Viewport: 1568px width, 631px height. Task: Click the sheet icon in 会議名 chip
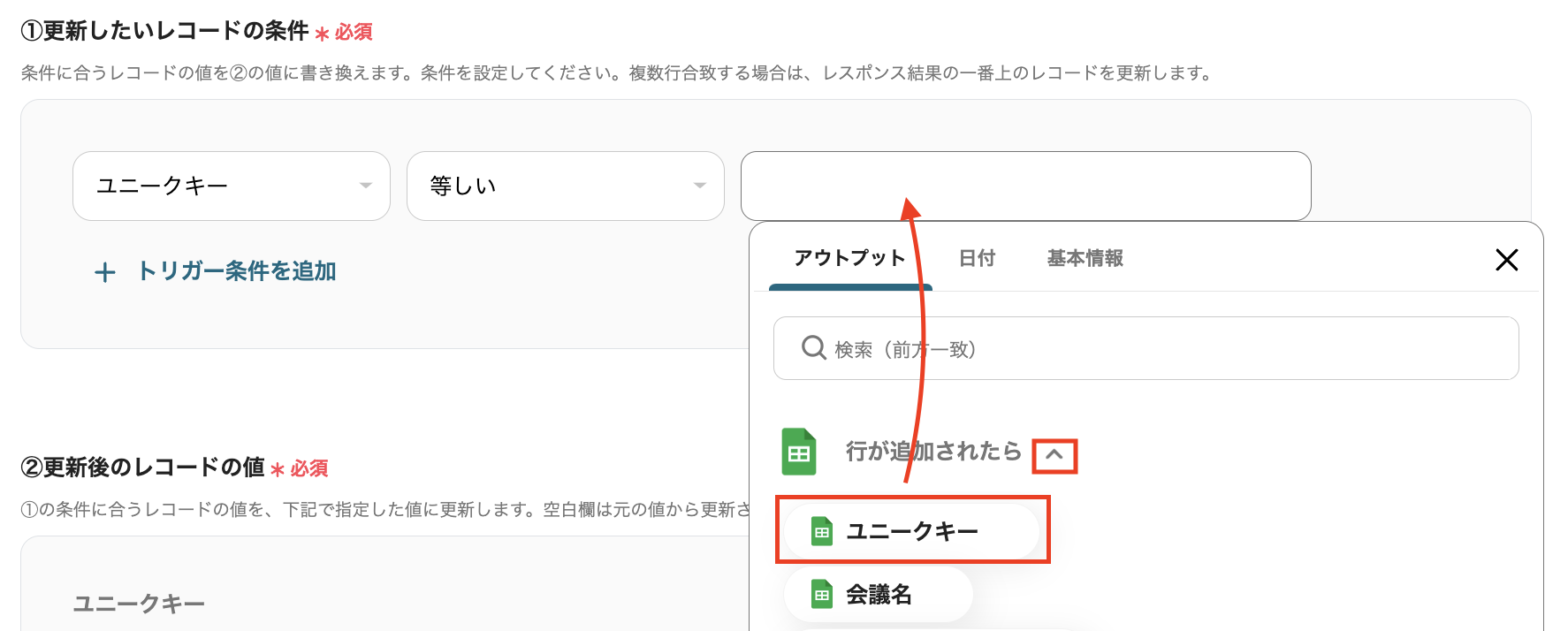[822, 595]
